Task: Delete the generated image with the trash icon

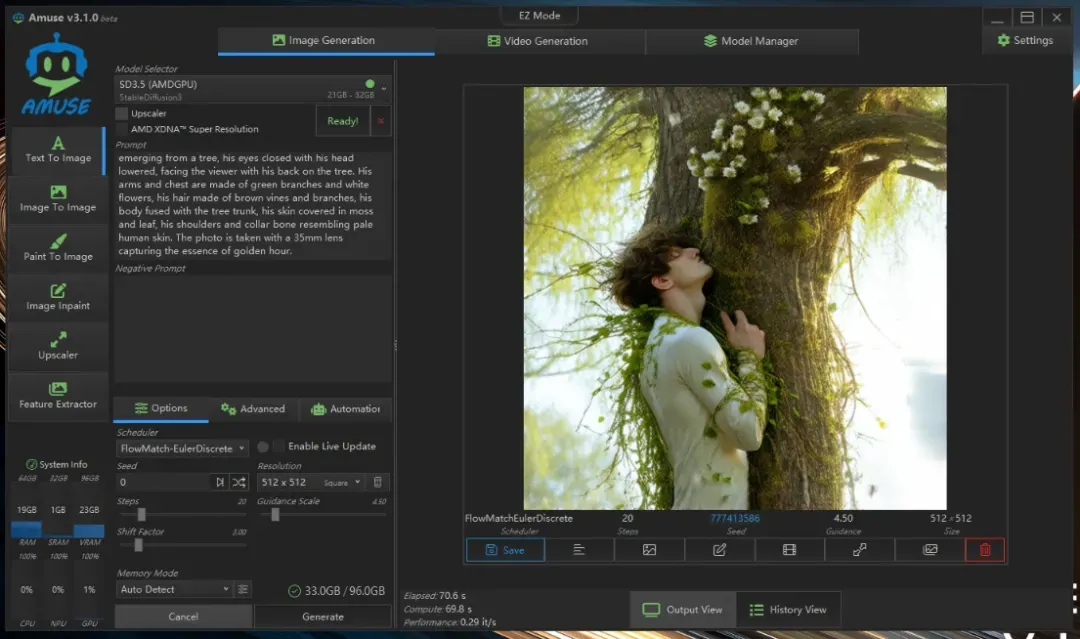Action: [x=985, y=550]
